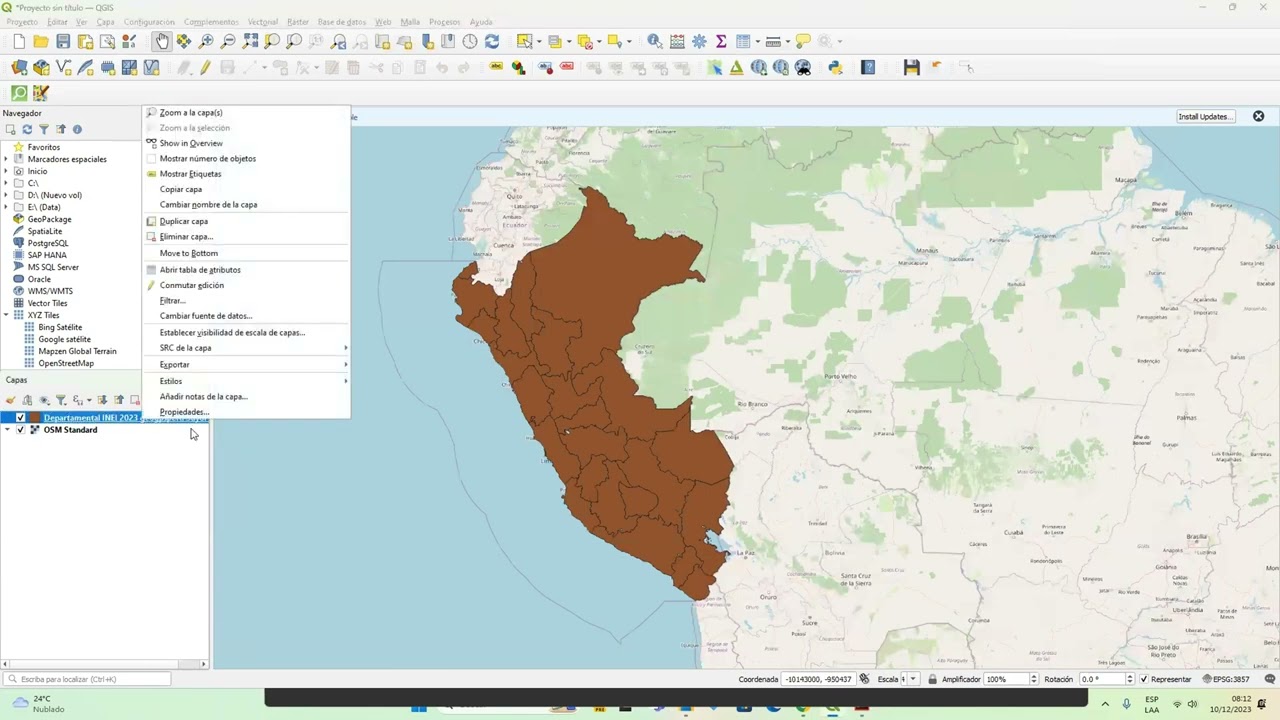Open the Estilos submenu
The image size is (1280, 720).
pos(247,381)
